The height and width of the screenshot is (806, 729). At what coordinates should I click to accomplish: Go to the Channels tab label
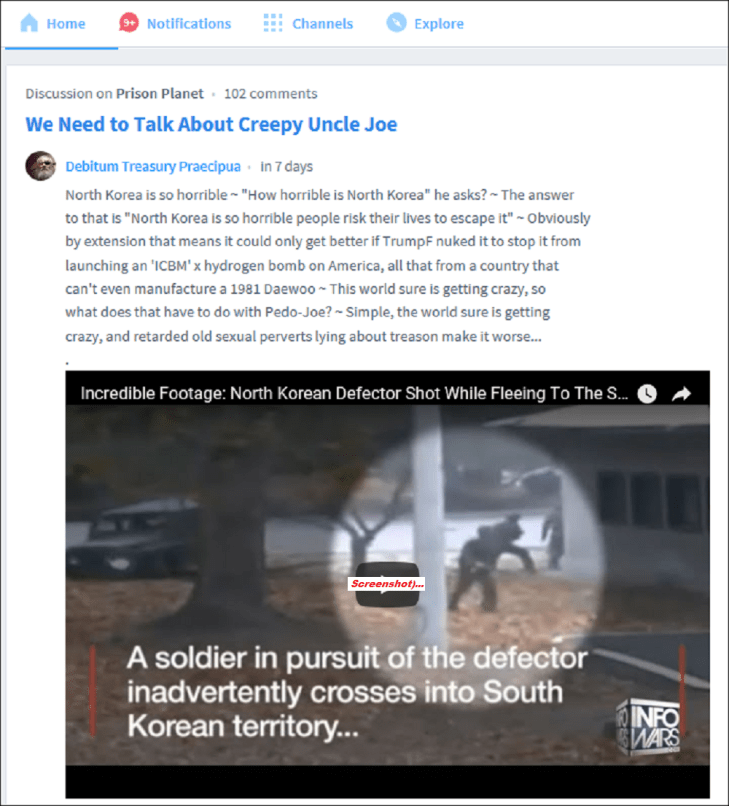323,24
